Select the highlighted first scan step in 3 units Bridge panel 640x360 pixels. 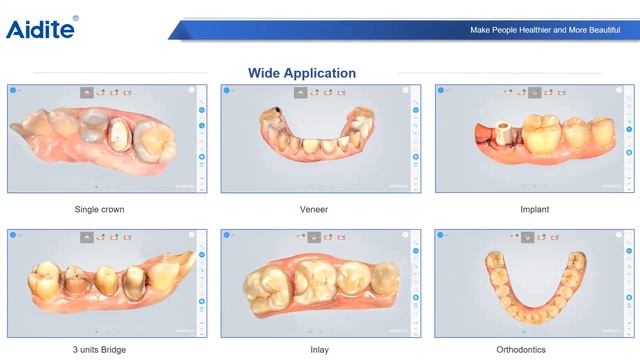pos(87,237)
